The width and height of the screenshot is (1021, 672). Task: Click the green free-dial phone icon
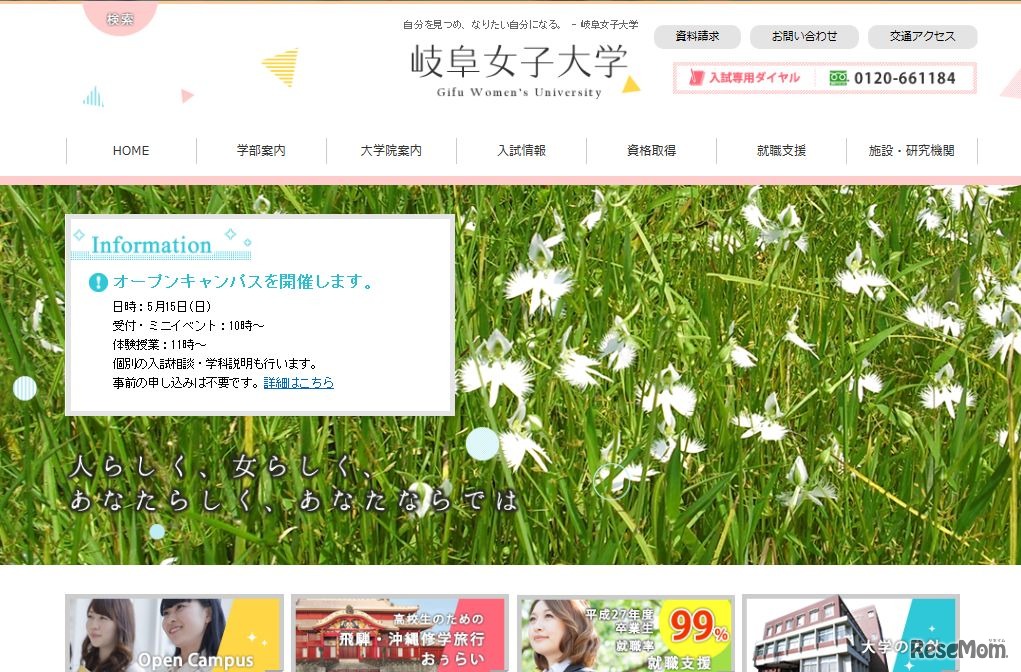pos(836,77)
